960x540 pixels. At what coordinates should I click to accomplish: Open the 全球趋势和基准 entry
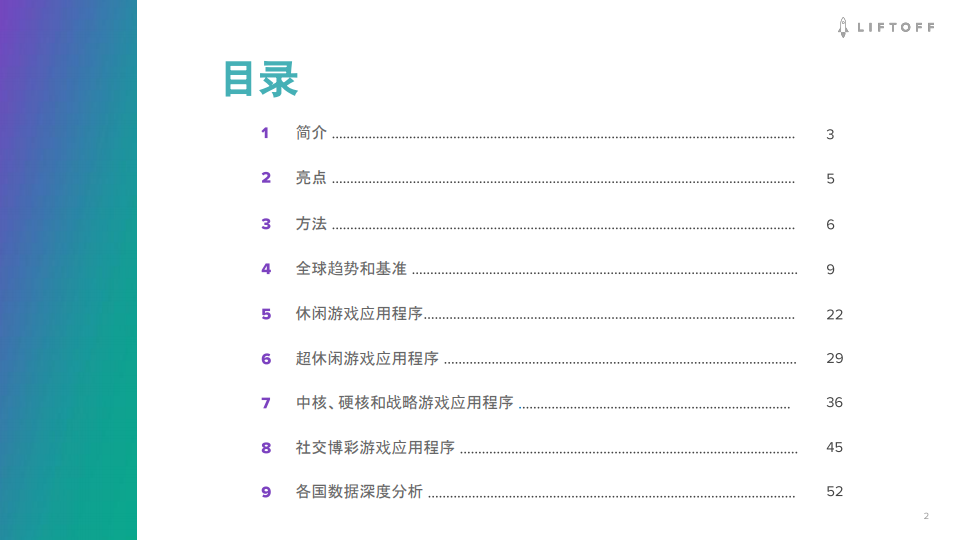coord(351,269)
